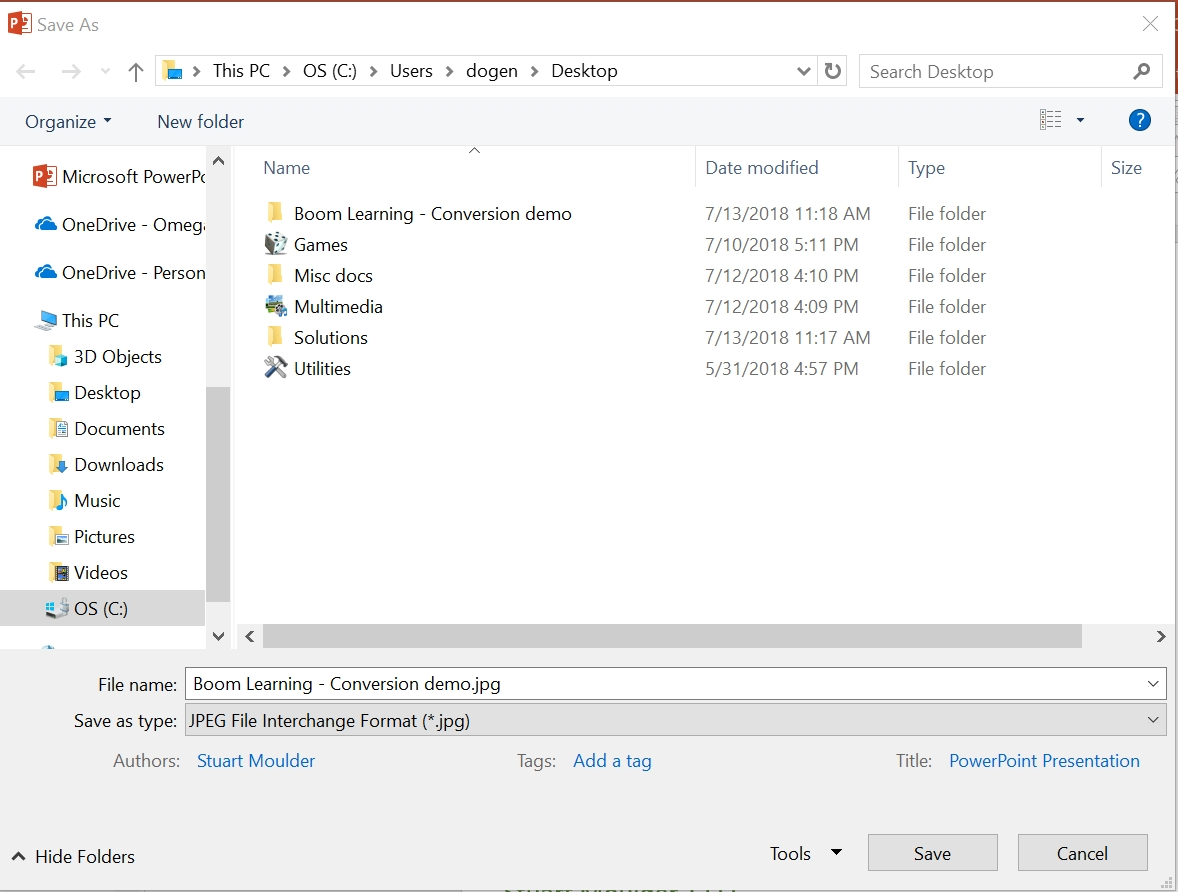Select Boom Learning - Conversion demo folder
Image resolution: width=1178 pixels, height=892 pixels.
[x=433, y=214]
